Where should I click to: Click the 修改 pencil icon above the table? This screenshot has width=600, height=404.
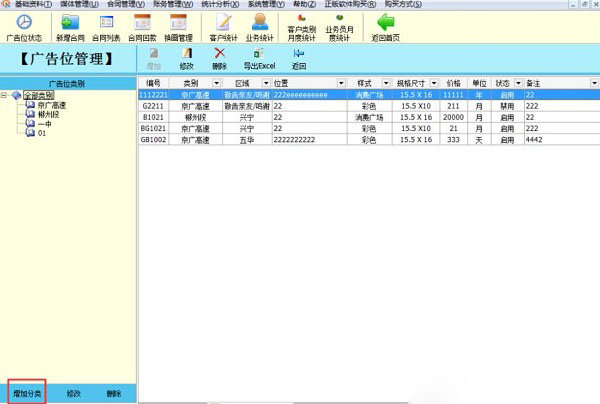coord(186,57)
